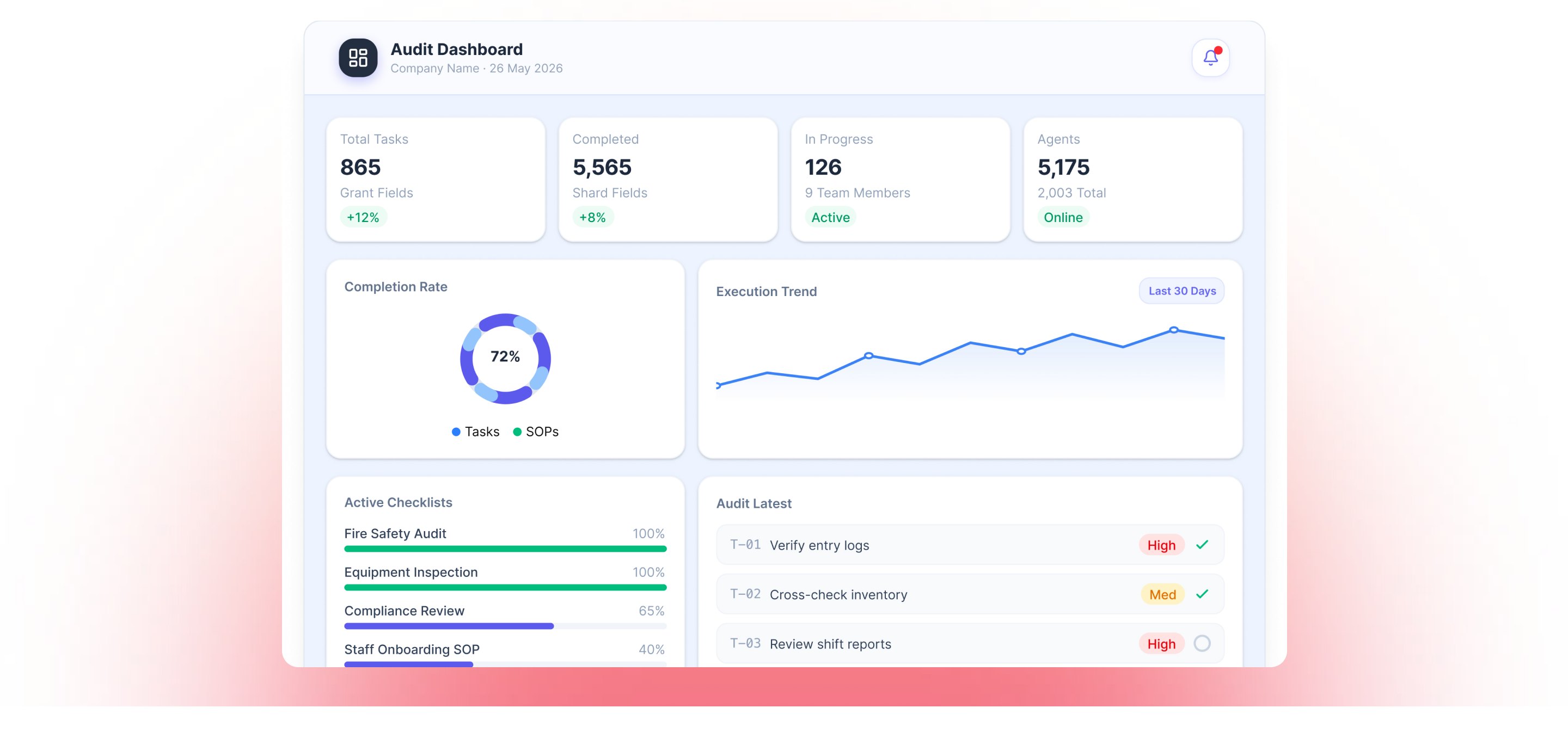Select the +8% badge in Completed card
Viewport: 1568px width, 751px height.
tap(592, 217)
